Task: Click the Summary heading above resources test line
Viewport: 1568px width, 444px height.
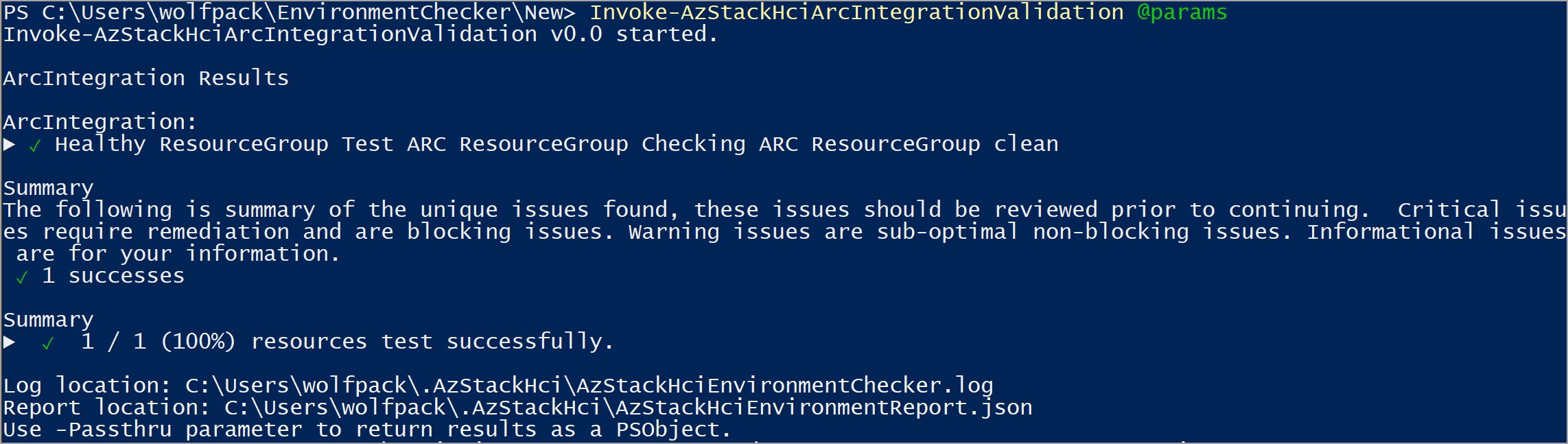Action: pos(48,320)
